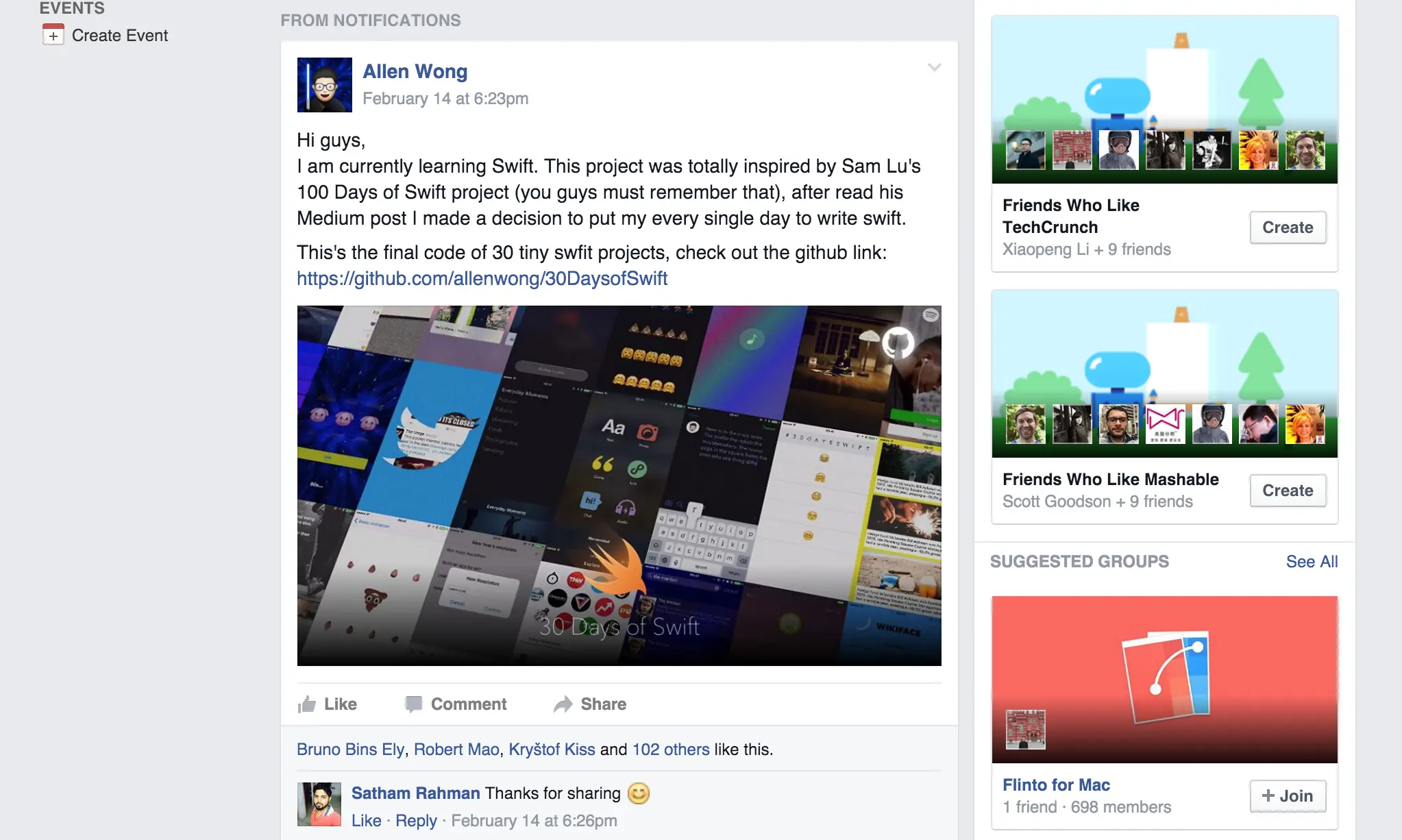The width and height of the screenshot is (1402, 840).
Task: Create Friends Who Like Mashable group
Action: 1288,491
